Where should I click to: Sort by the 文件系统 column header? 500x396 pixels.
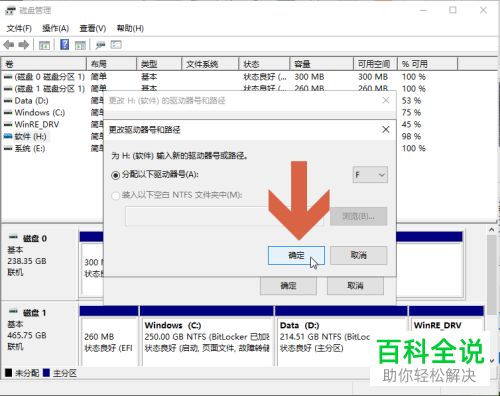[x=210, y=64]
